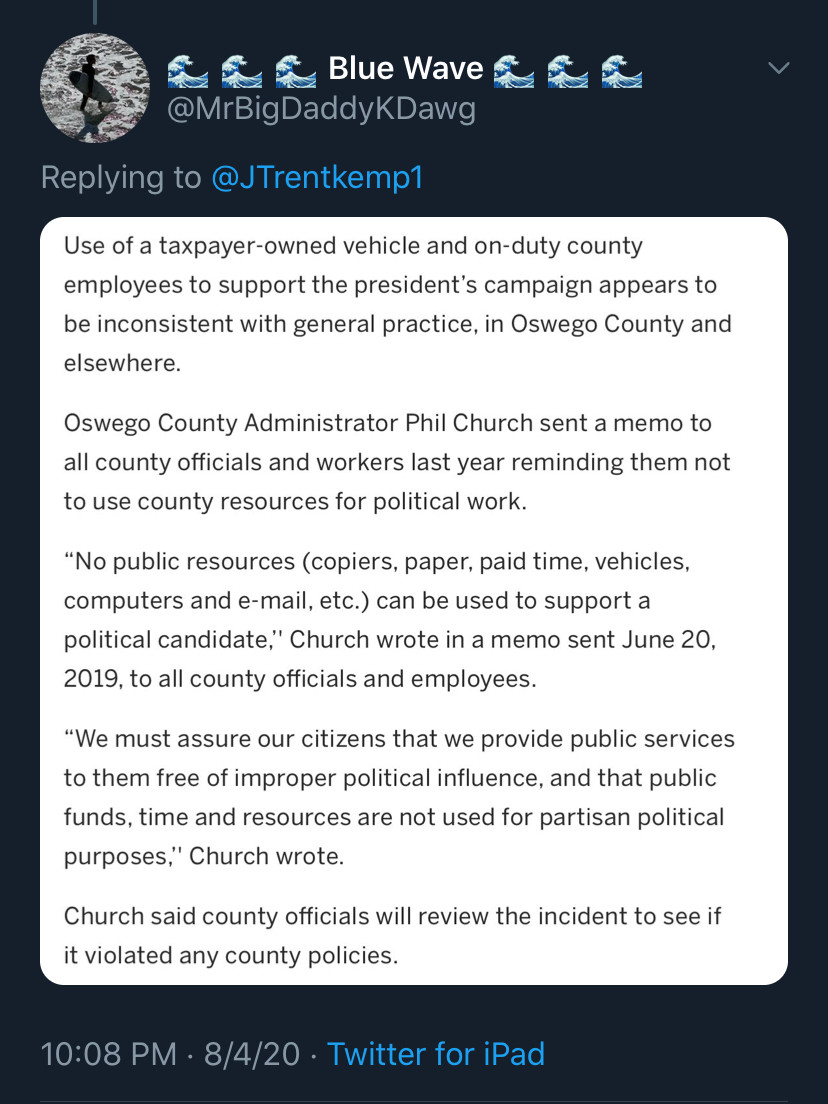Click the 10:08 PM timestamp
Image resolution: width=828 pixels, height=1104 pixels.
pyautogui.click(x=108, y=1054)
